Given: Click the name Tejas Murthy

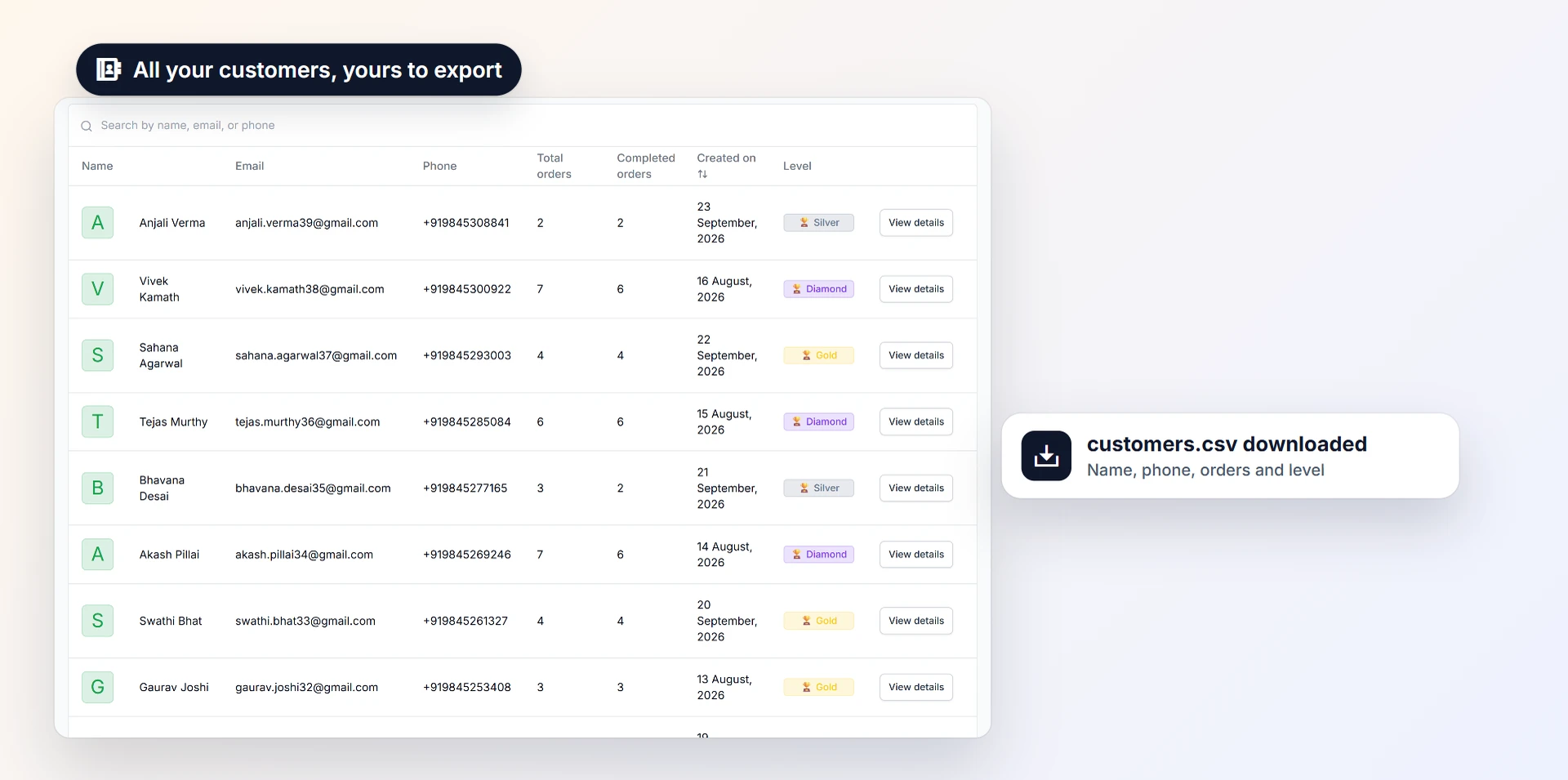Looking at the screenshot, I should pos(173,422).
